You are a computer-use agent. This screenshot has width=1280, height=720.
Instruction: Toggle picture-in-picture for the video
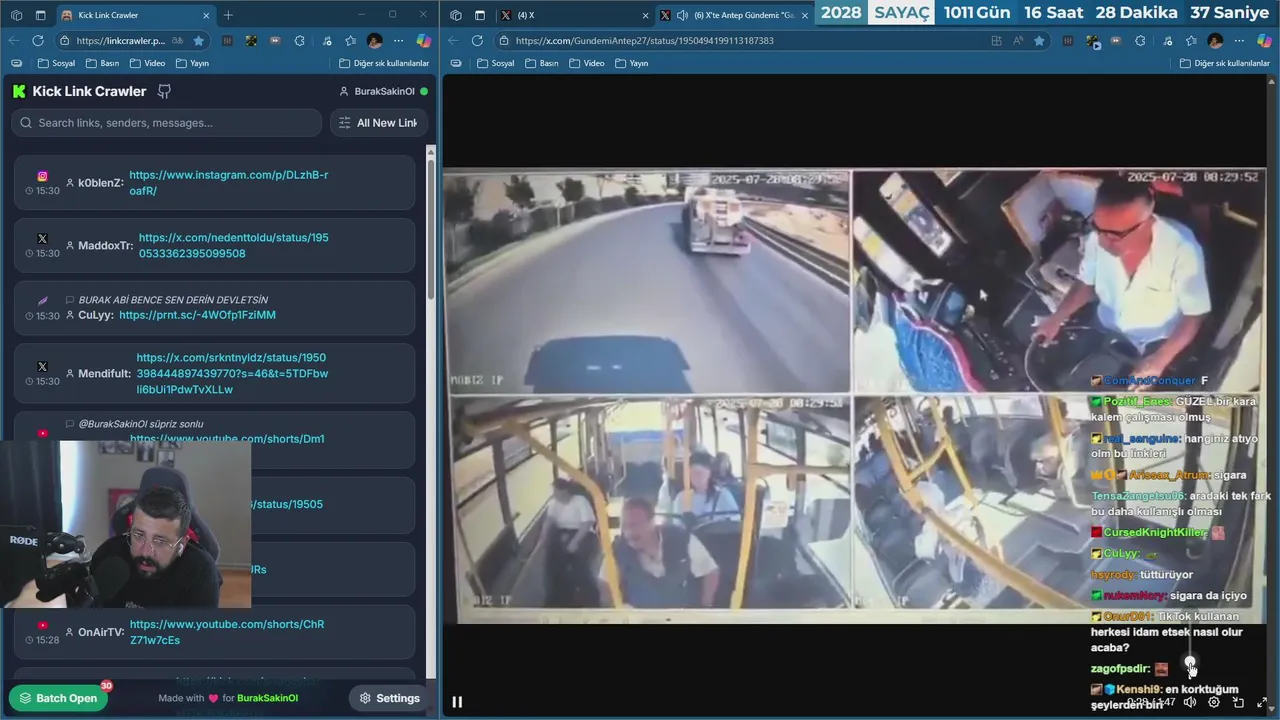pos(1238,702)
